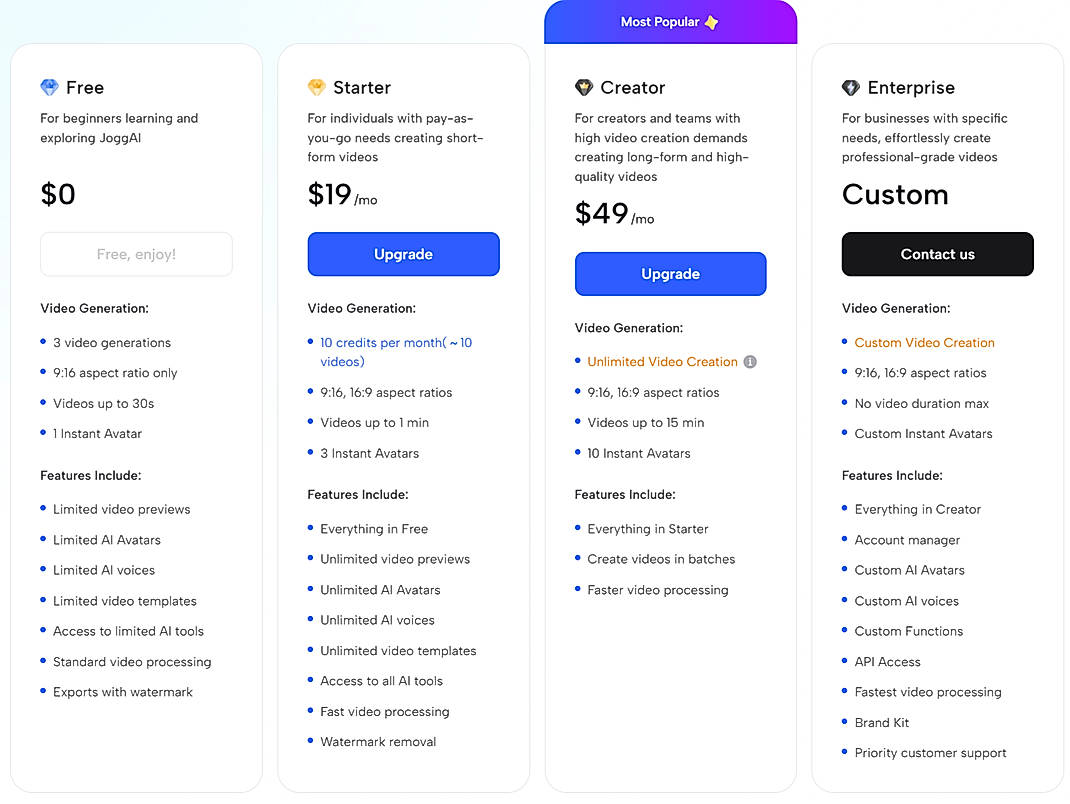Select the Most Popular banner
This screenshot has width=1070, height=804.
(x=670, y=21)
